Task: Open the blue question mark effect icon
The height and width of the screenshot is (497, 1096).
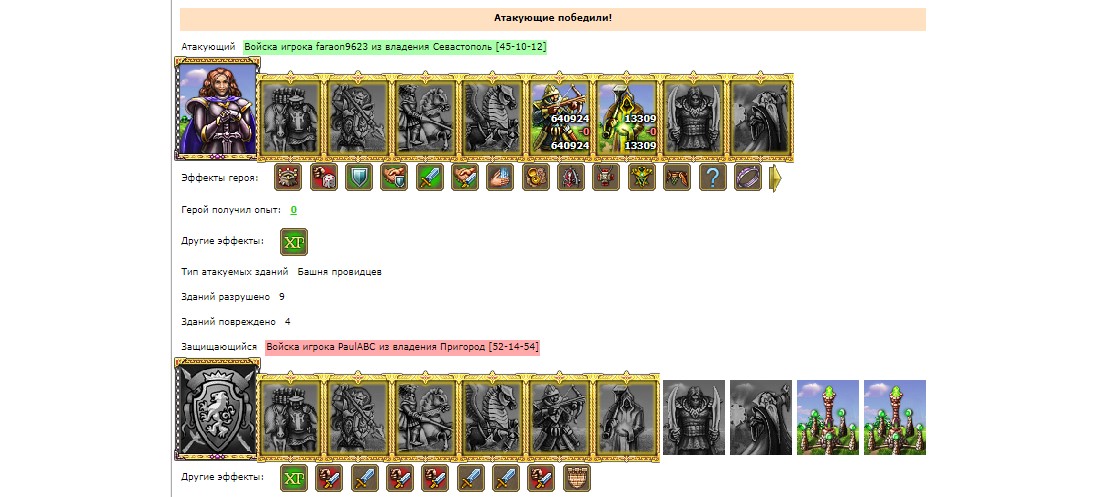Action: 712,178
